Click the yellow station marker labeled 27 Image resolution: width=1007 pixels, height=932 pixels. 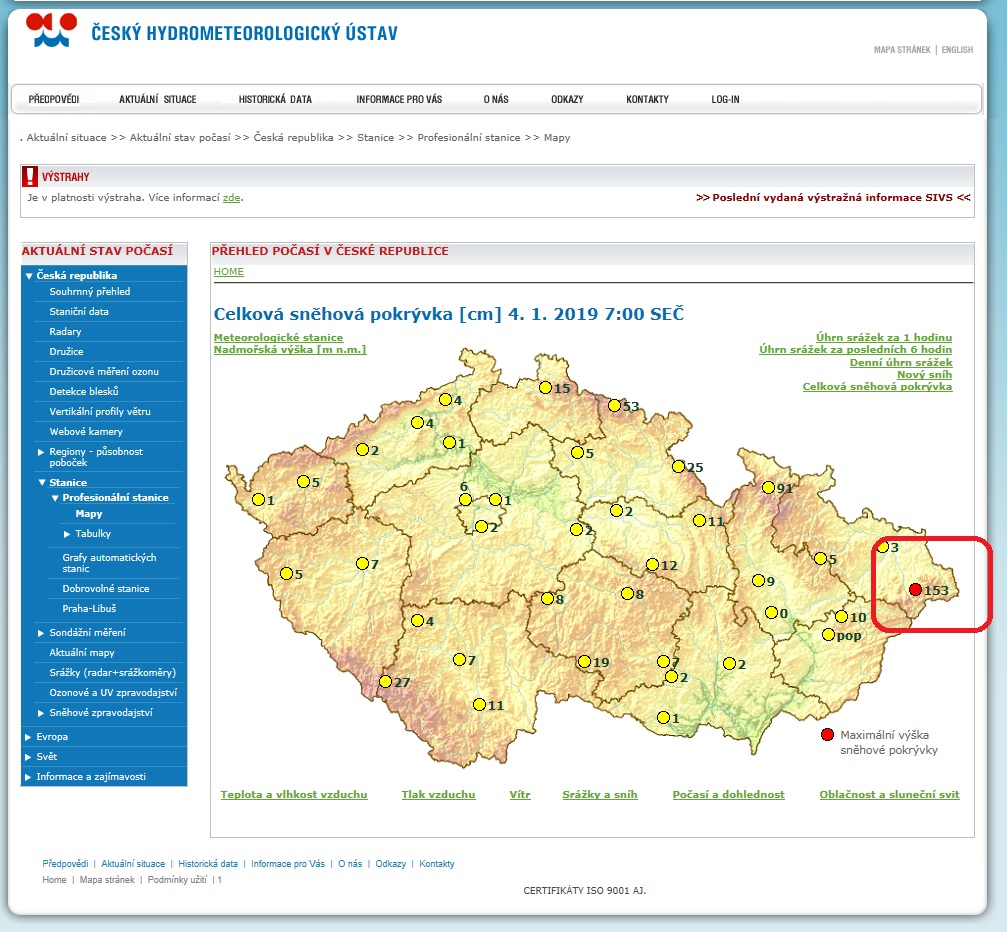(x=385, y=682)
